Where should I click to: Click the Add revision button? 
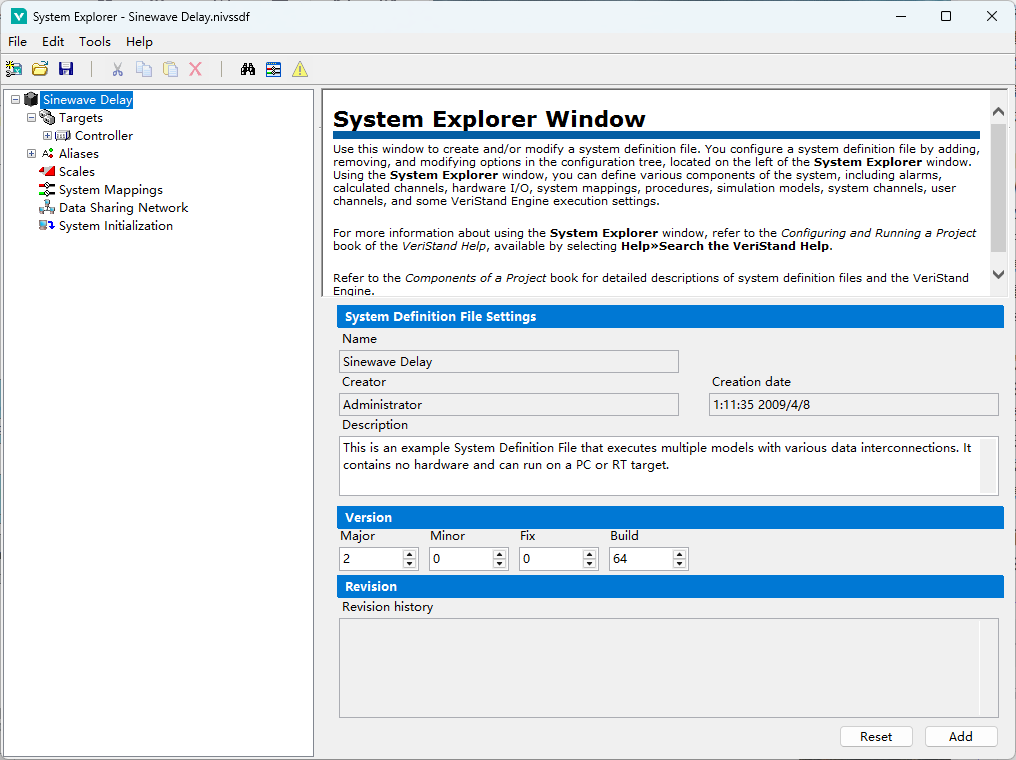(961, 737)
